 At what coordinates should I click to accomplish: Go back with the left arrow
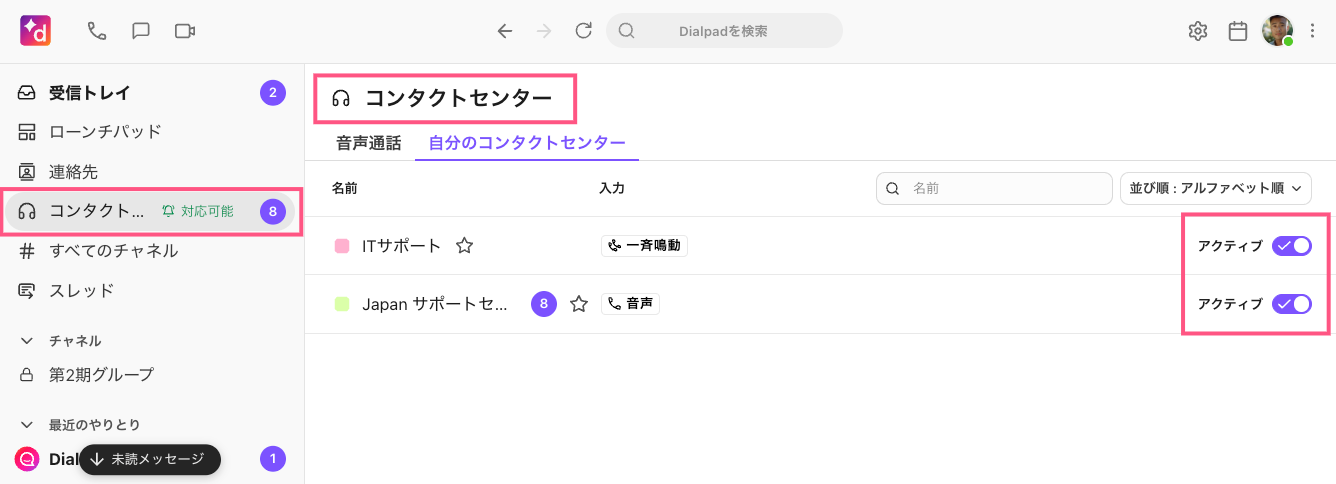pyautogui.click(x=505, y=31)
